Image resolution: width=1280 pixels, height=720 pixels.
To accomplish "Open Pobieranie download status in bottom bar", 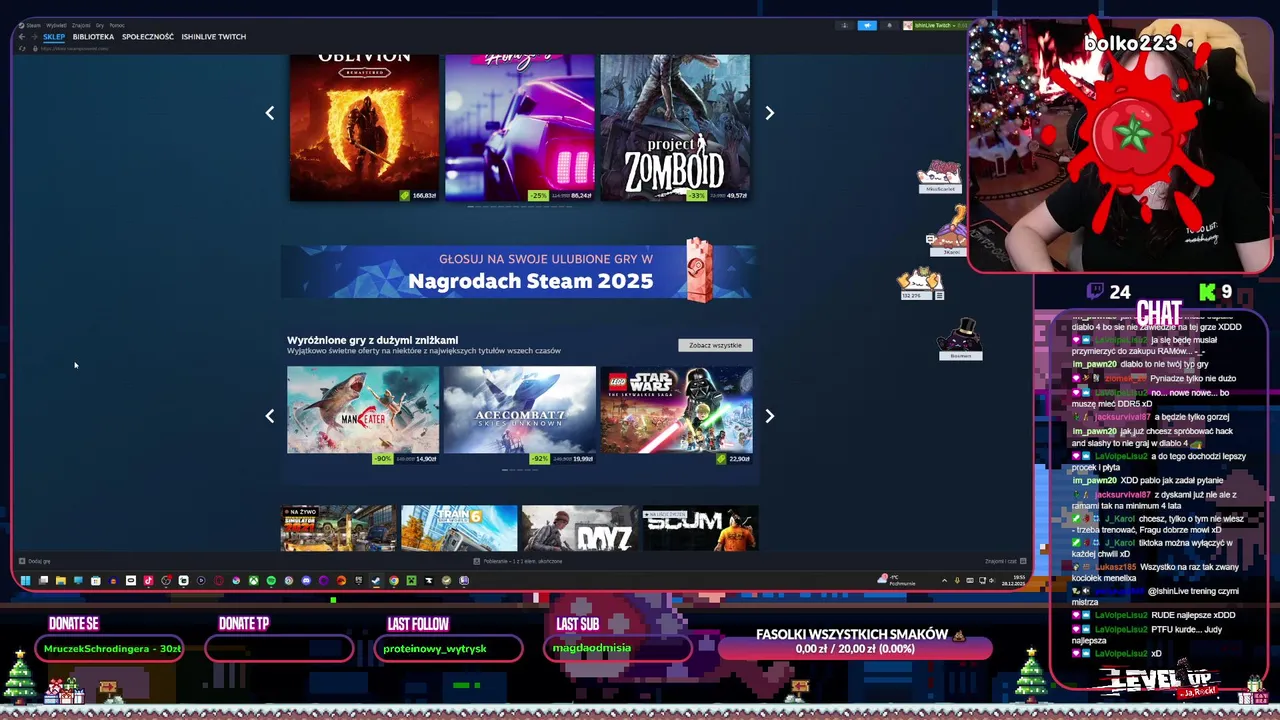I will point(518,561).
